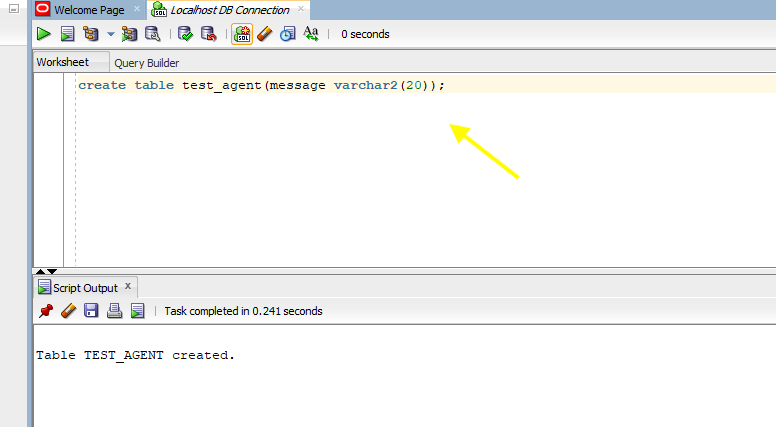Click the 'Table TEST_AGENT created.' output text
This screenshot has height=427, width=776.
click(x=135, y=355)
